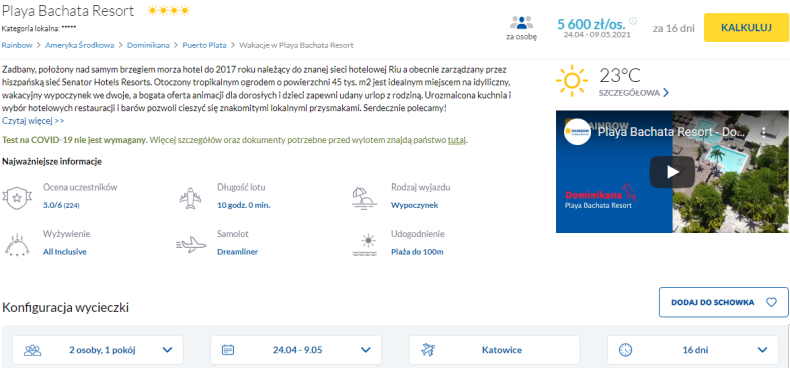Click the Kategoria lokalna text
This screenshot has width=790, height=368.
pos(39,28)
